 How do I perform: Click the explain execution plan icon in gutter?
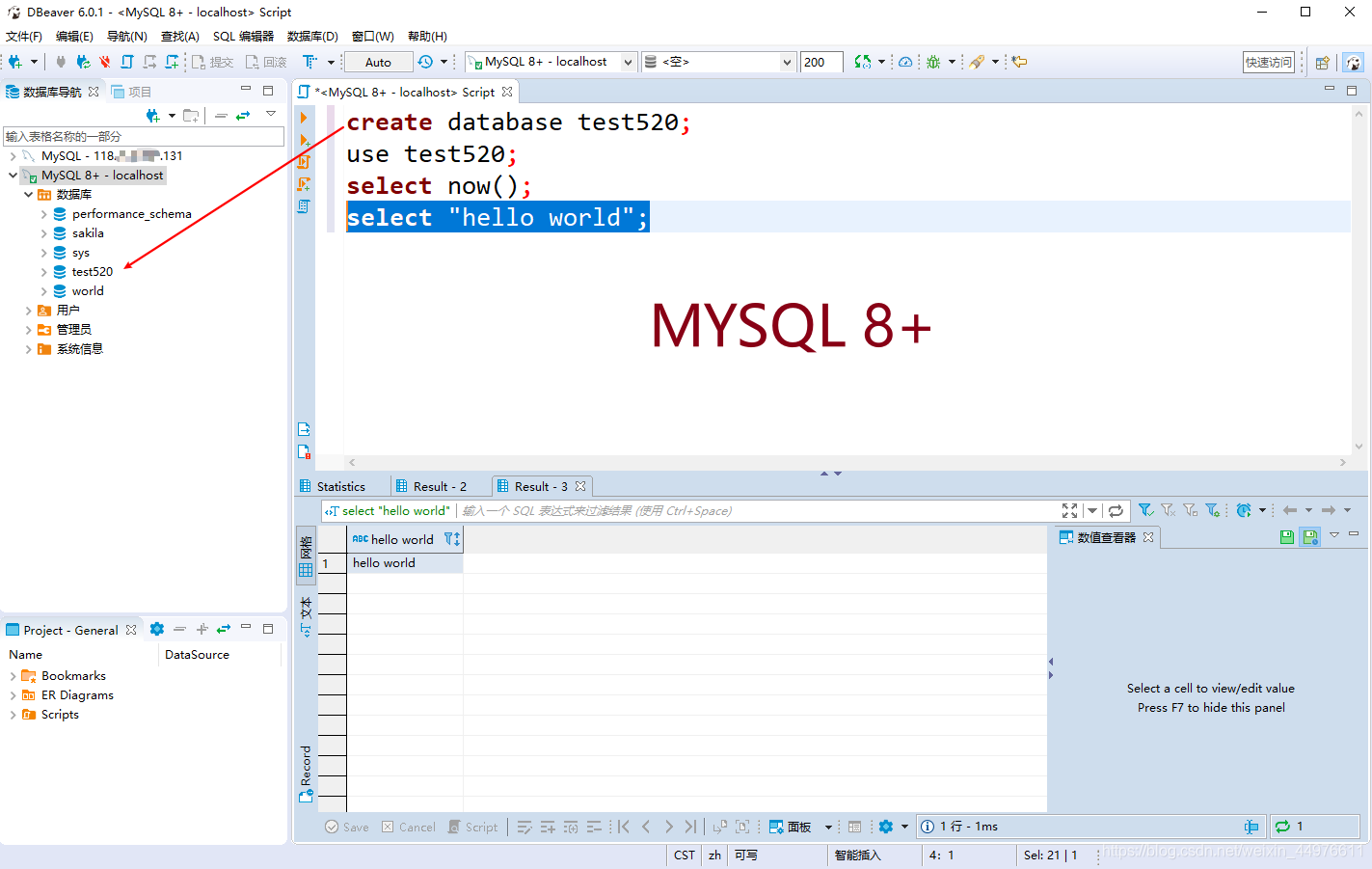click(304, 206)
